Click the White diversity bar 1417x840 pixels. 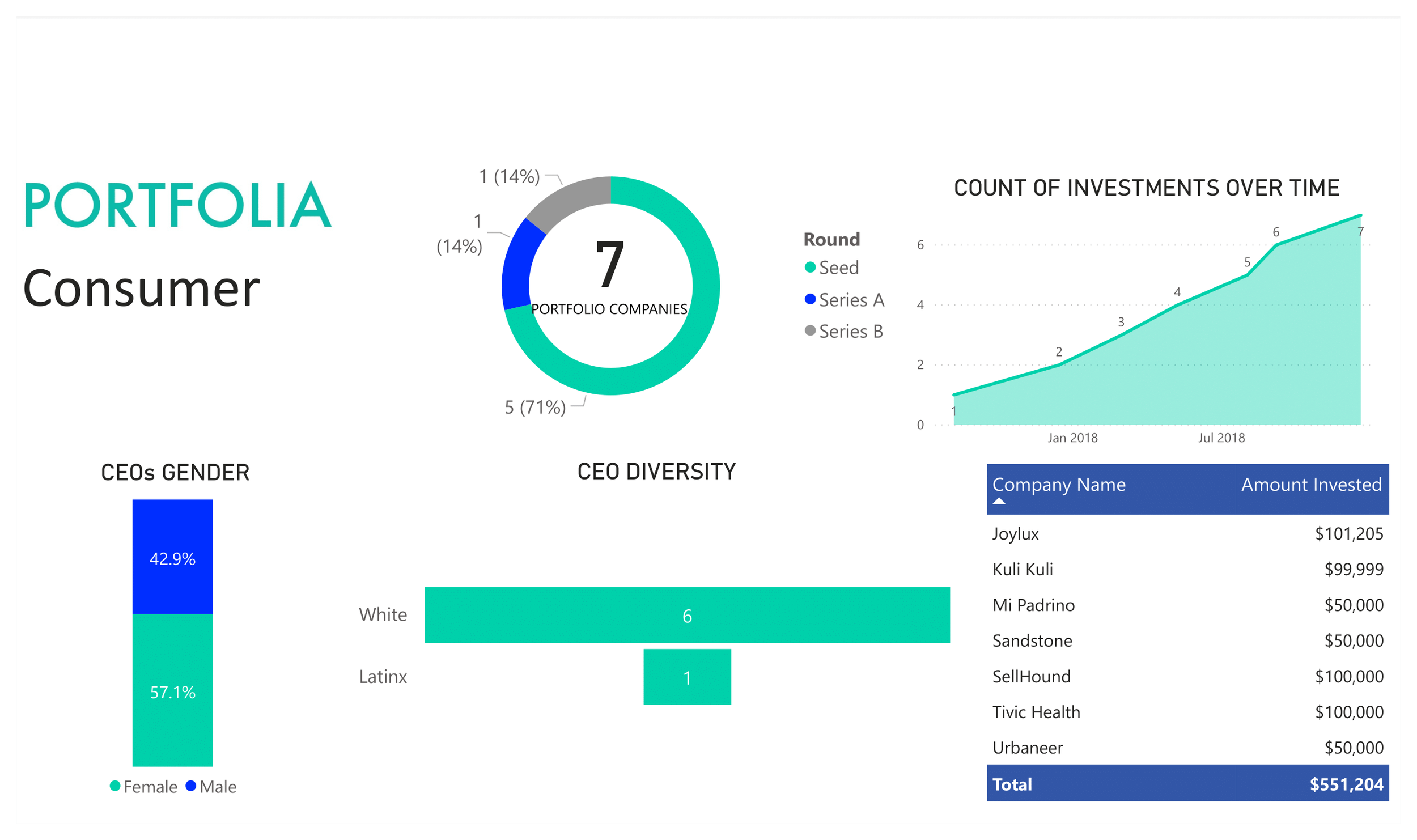pyautogui.click(x=687, y=615)
